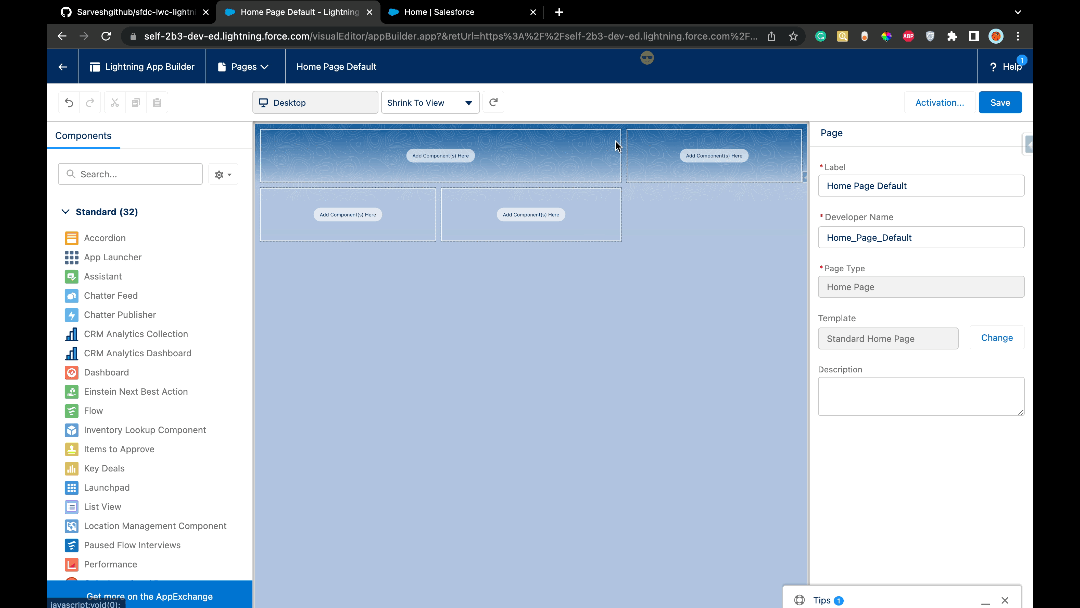This screenshot has height=608, width=1080.
Task: Select the Paused Flow Interviews icon
Action: pos(72,545)
